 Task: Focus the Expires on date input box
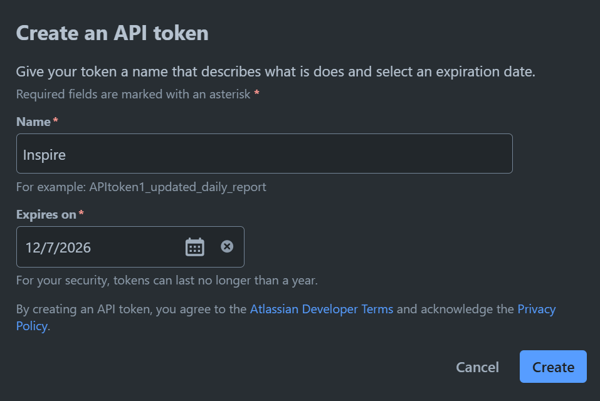click(100, 247)
